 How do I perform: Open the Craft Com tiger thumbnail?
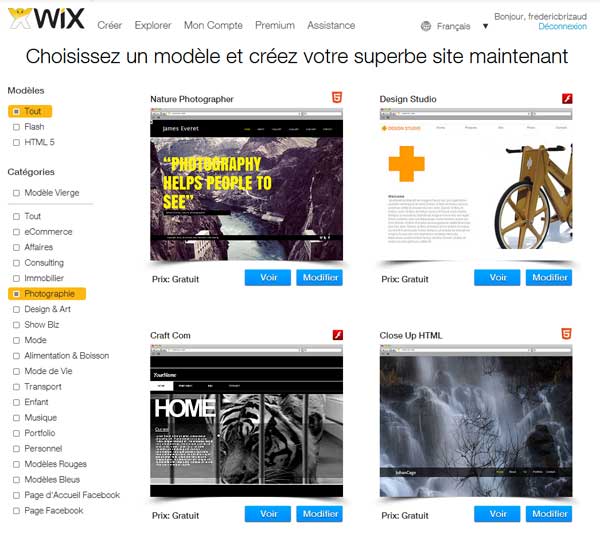click(246, 421)
